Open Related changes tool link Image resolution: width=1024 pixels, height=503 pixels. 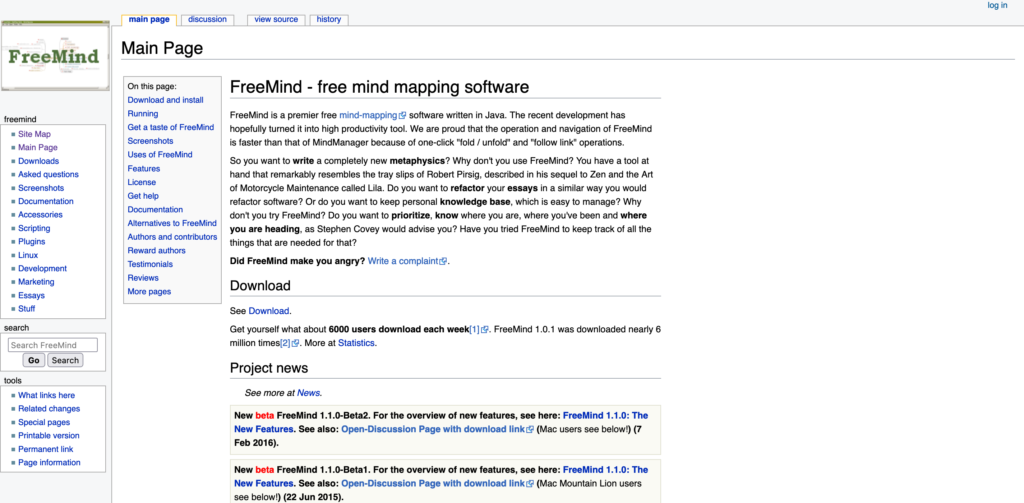click(x=49, y=409)
